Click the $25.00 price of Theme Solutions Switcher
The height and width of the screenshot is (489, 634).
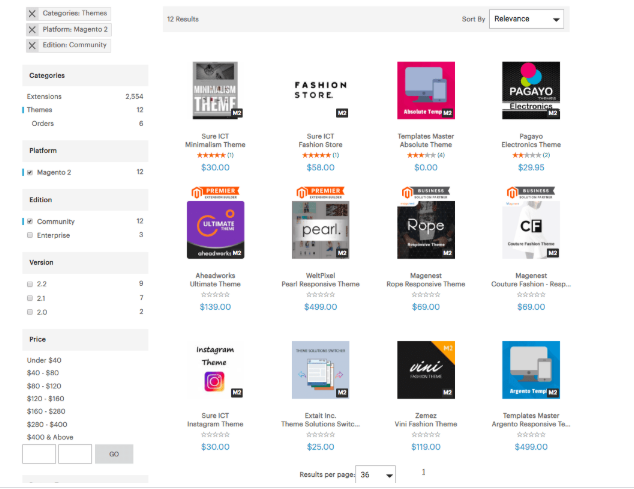320,447
